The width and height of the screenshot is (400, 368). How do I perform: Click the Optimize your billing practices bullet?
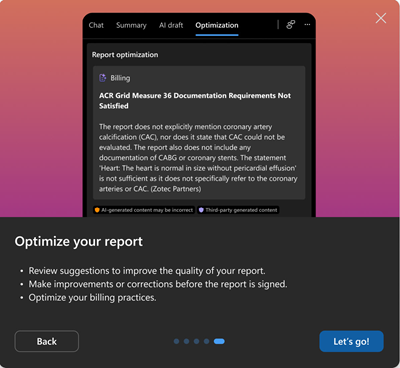click(x=92, y=298)
